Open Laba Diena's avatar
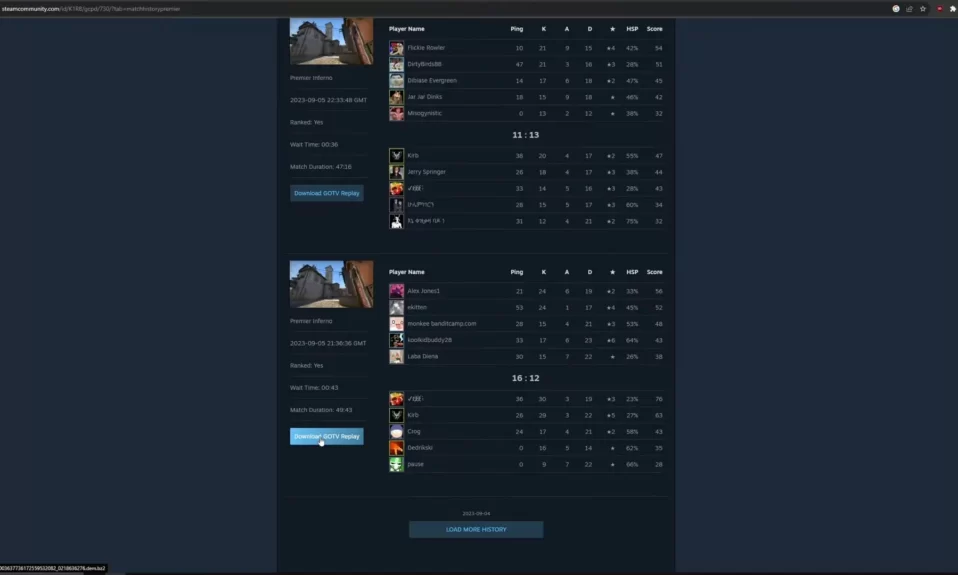The width and height of the screenshot is (958, 575). [x=397, y=357]
